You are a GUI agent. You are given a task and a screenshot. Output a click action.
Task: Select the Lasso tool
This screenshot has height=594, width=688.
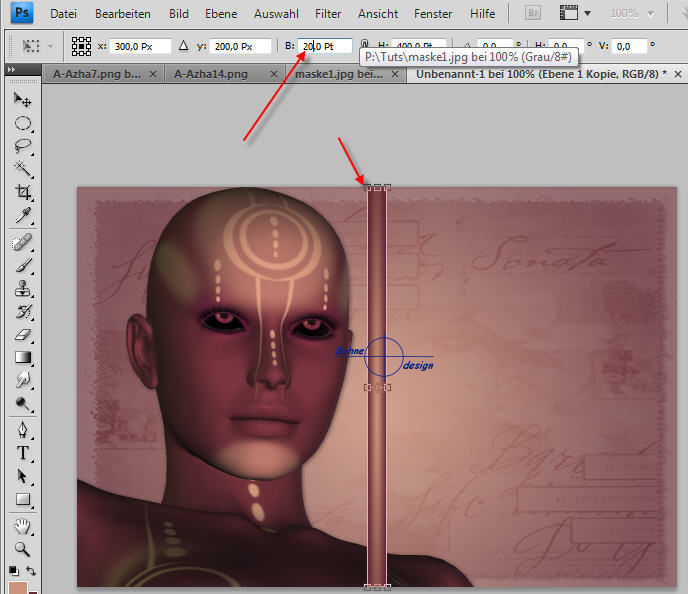[23, 146]
